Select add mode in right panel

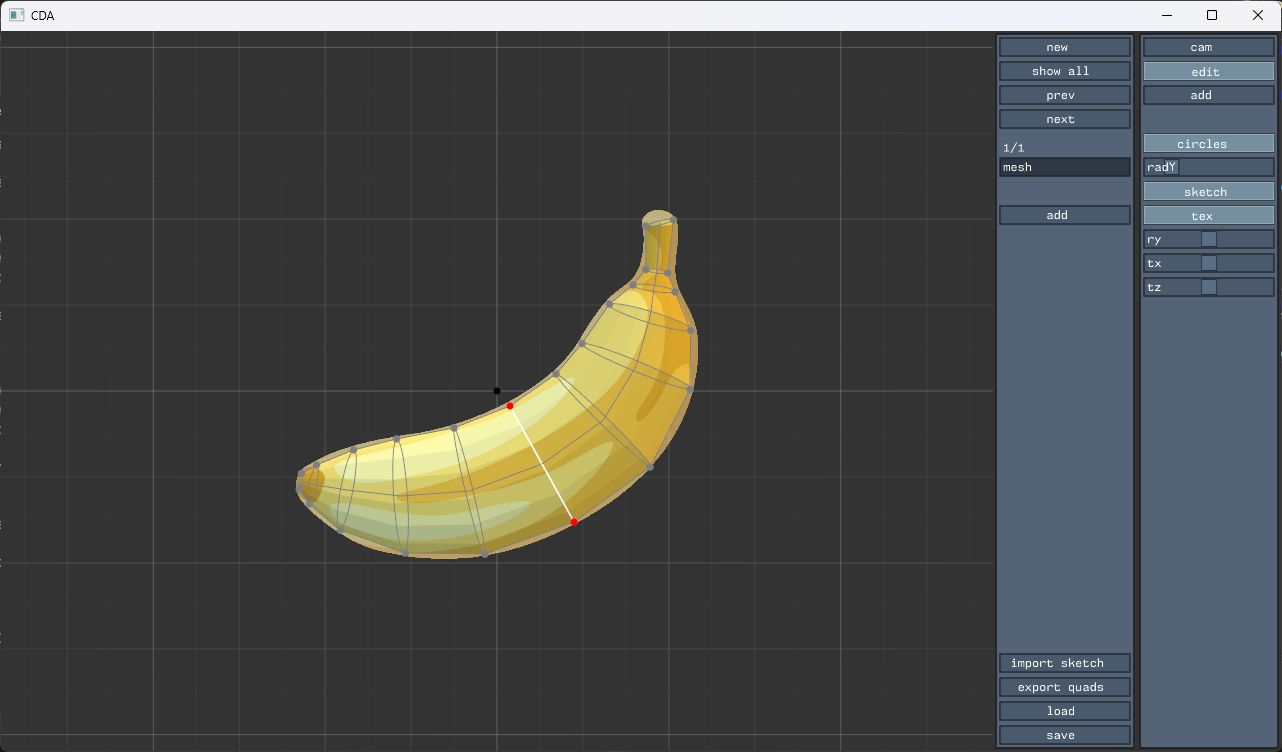pos(1208,95)
